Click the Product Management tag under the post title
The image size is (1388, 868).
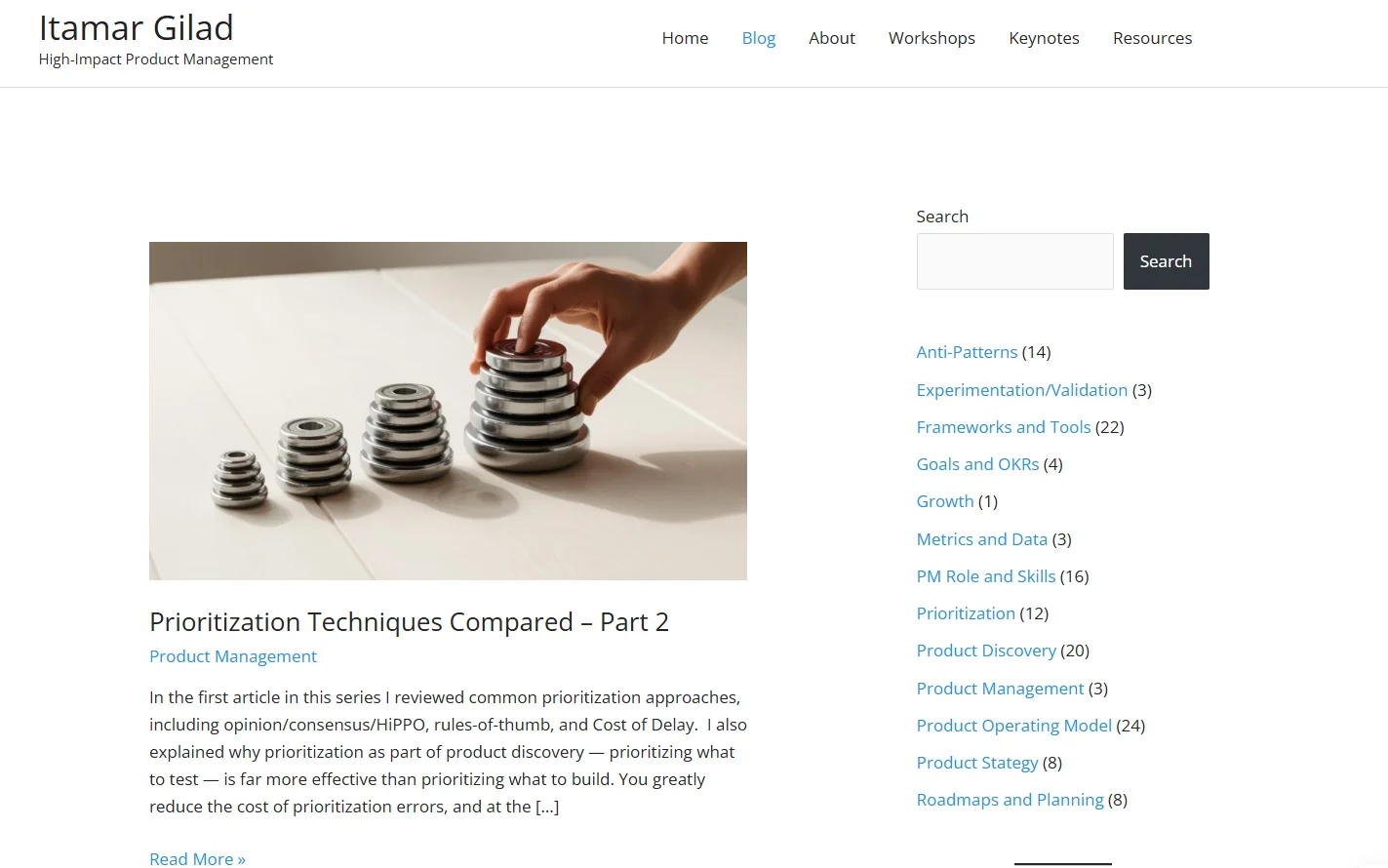233,656
